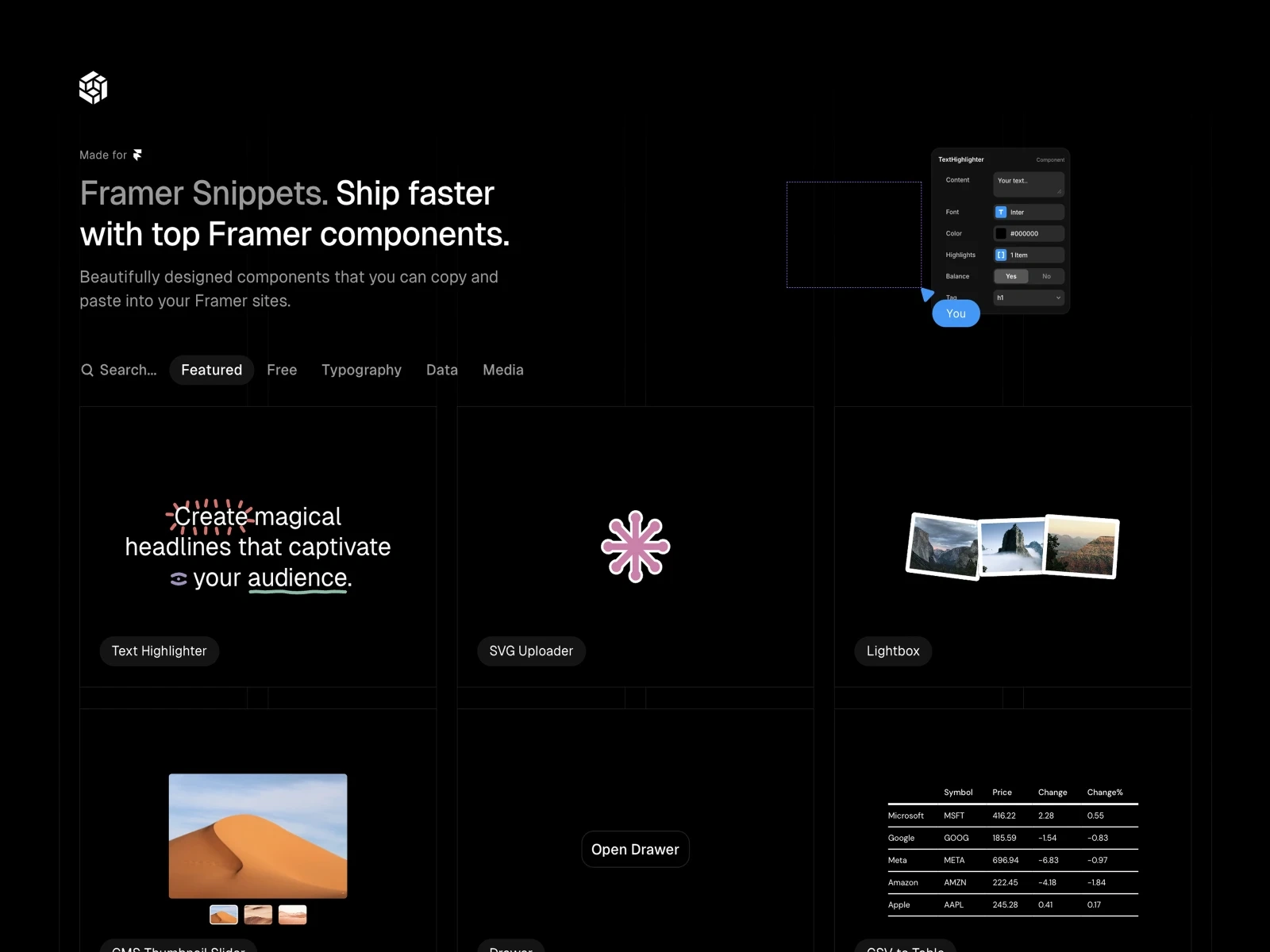
Task: Open the Text Highlighter snippet label
Action: coord(159,651)
